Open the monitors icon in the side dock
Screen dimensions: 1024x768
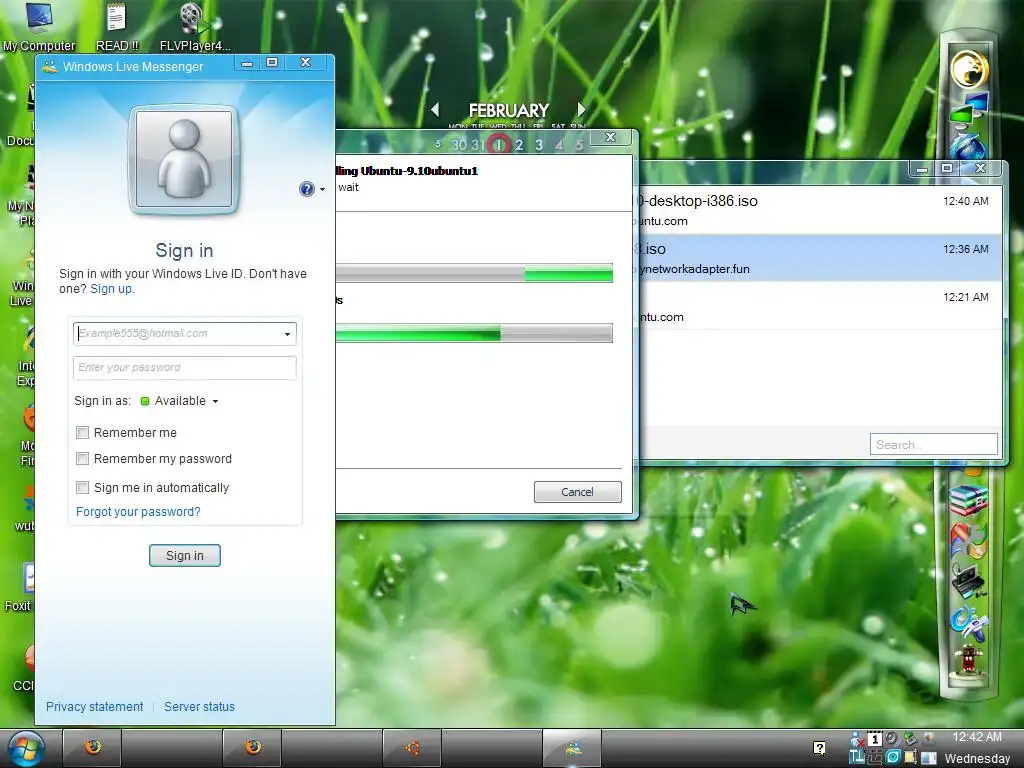970,108
